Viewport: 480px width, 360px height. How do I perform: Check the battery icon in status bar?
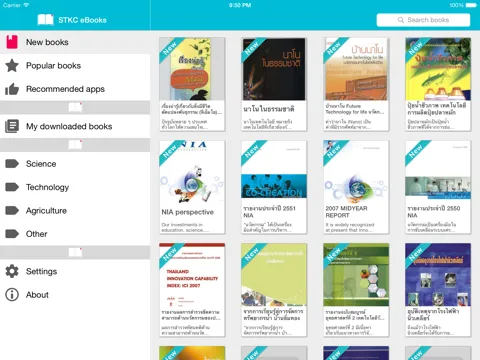pos(471,5)
